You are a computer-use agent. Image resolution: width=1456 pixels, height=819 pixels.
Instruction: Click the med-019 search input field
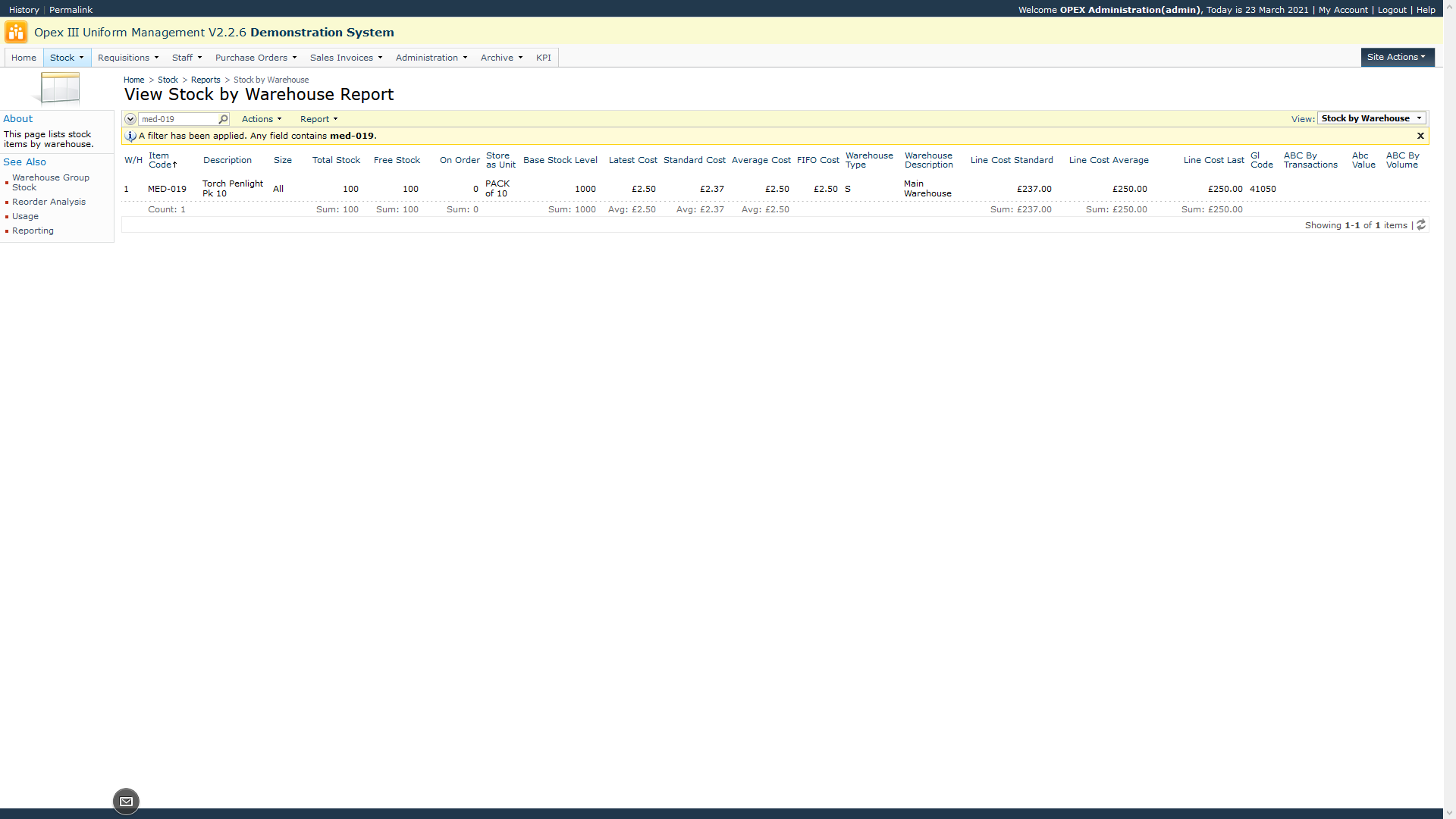pyautogui.click(x=177, y=119)
